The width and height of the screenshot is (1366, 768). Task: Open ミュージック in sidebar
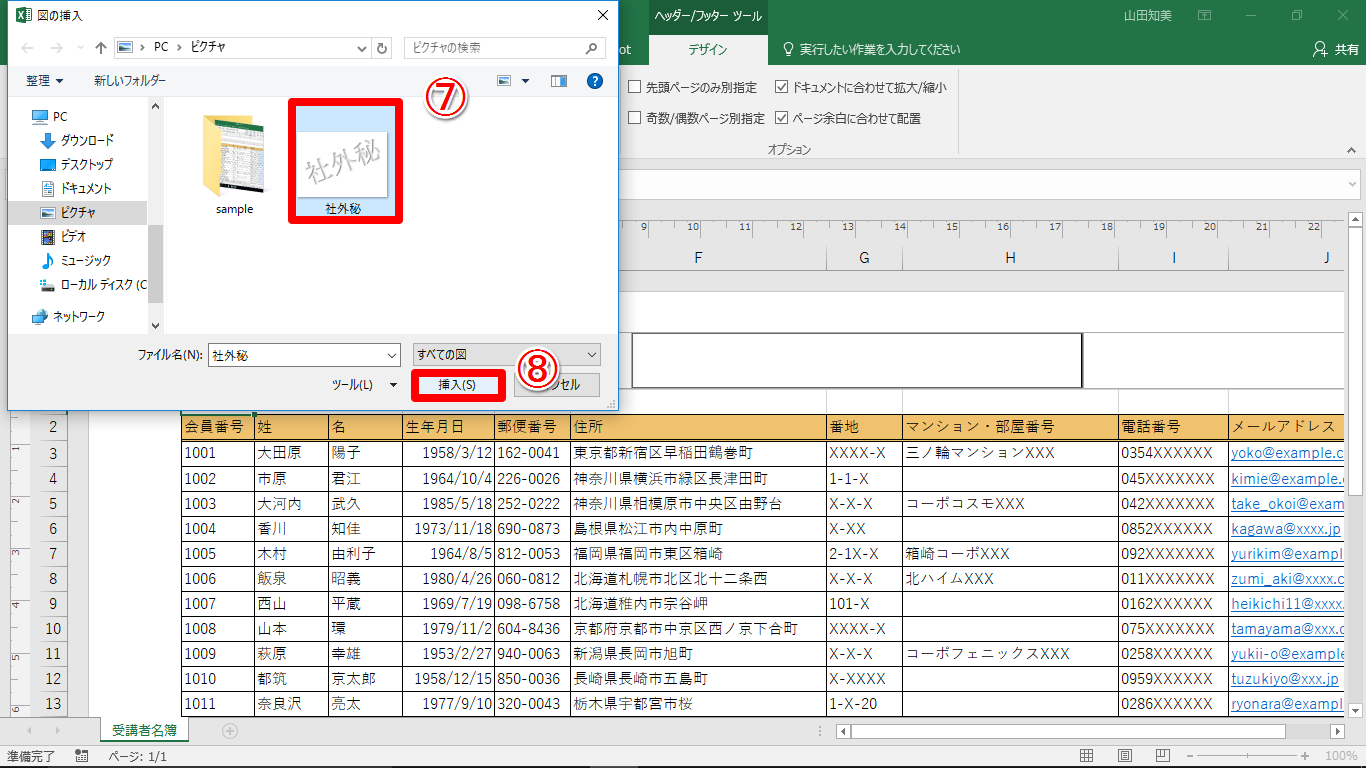76,260
